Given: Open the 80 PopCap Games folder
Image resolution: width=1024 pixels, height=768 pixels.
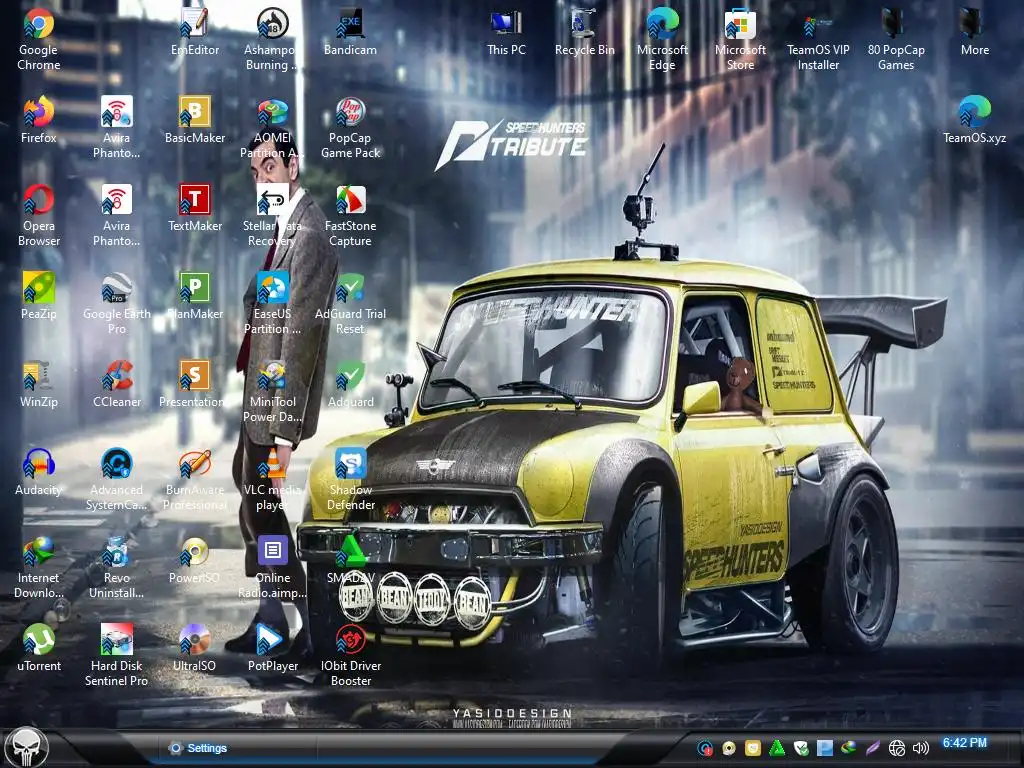Looking at the screenshot, I should click(896, 39).
